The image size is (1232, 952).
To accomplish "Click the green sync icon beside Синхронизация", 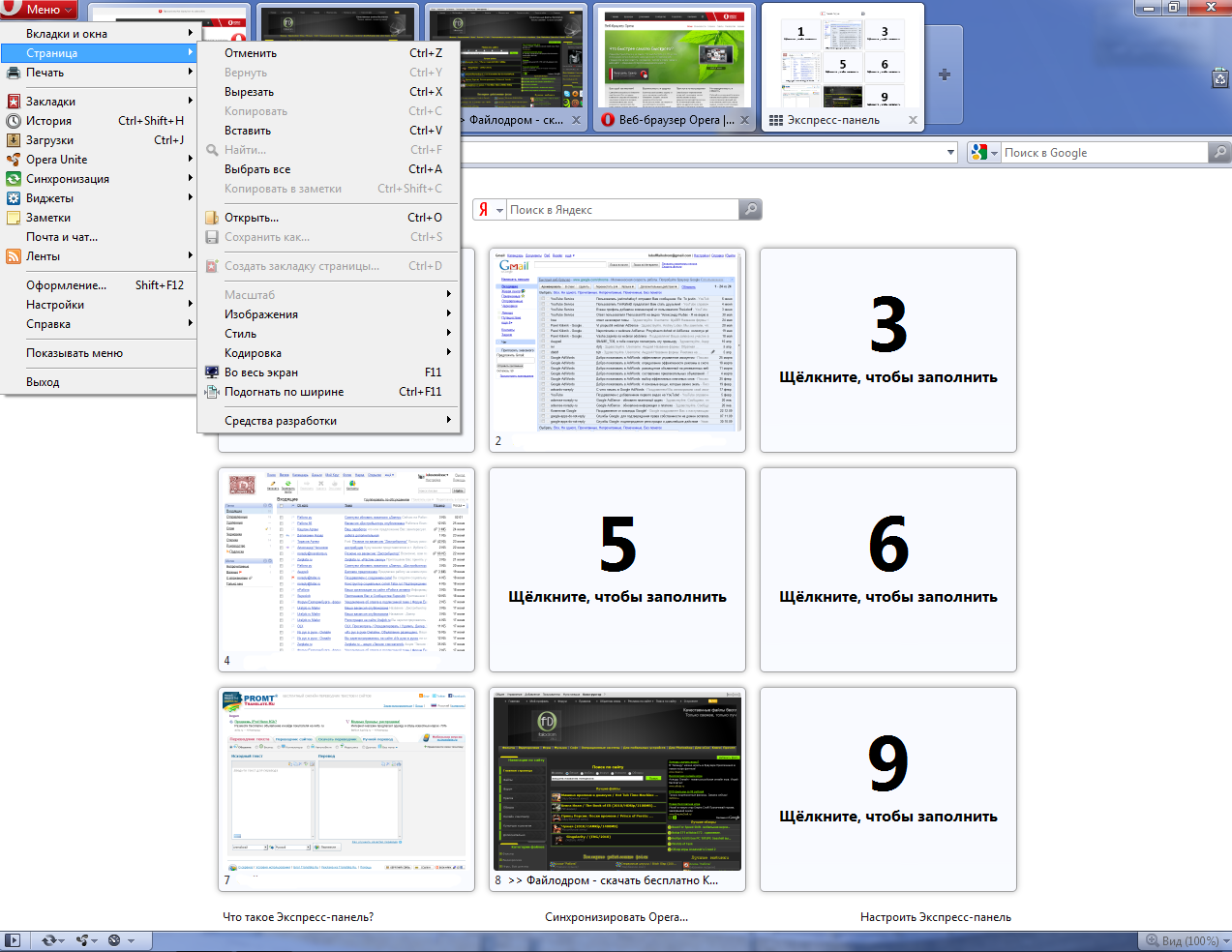I will click(x=14, y=179).
